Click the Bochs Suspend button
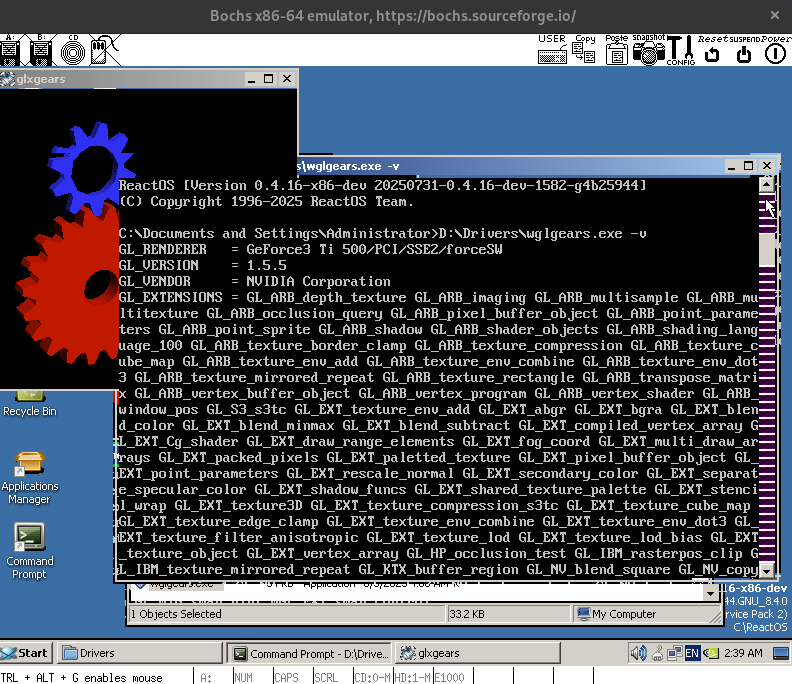The height and width of the screenshot is (684, 792). coord(744,50)
